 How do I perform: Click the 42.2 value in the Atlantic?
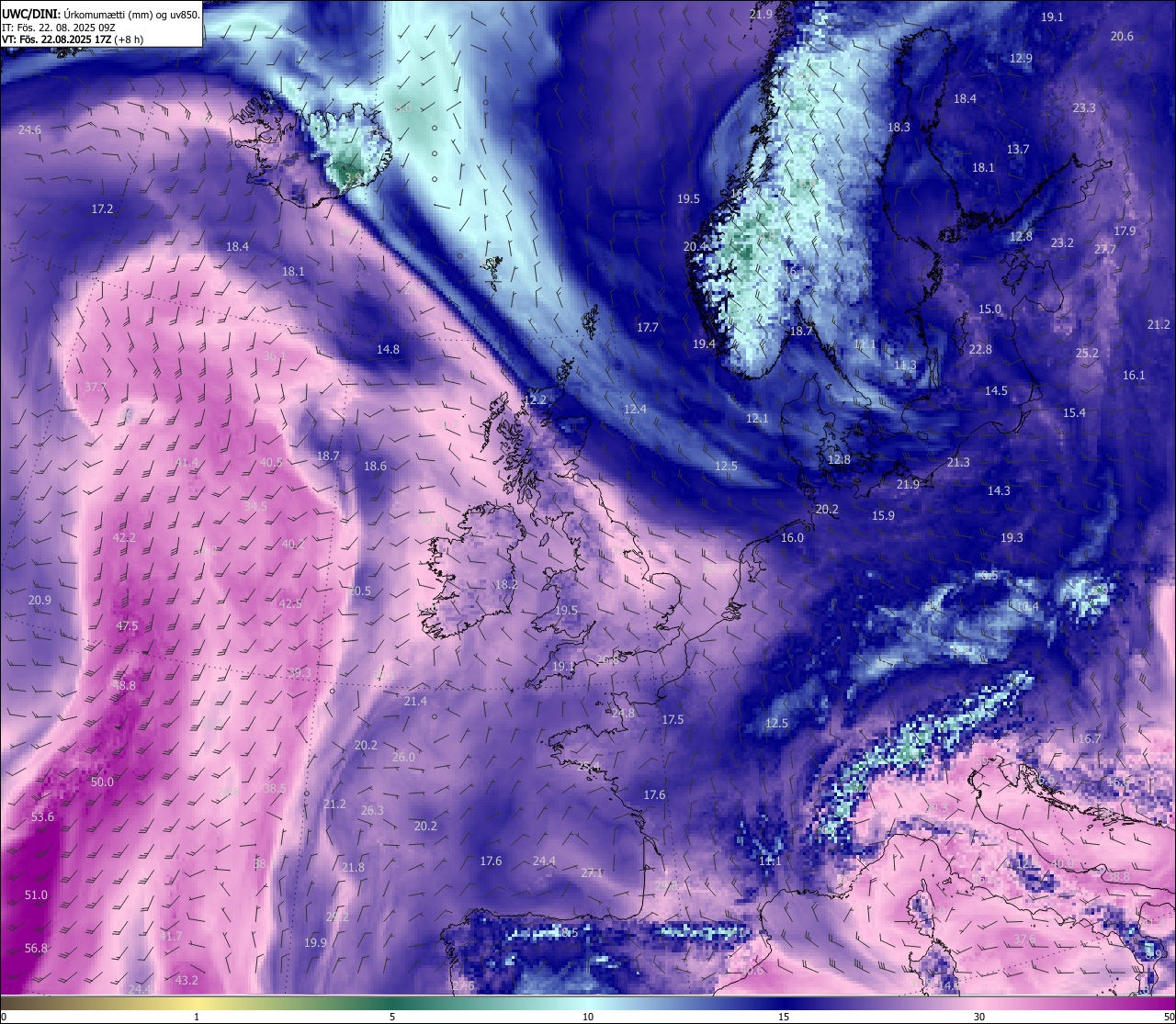coord(124,538)
